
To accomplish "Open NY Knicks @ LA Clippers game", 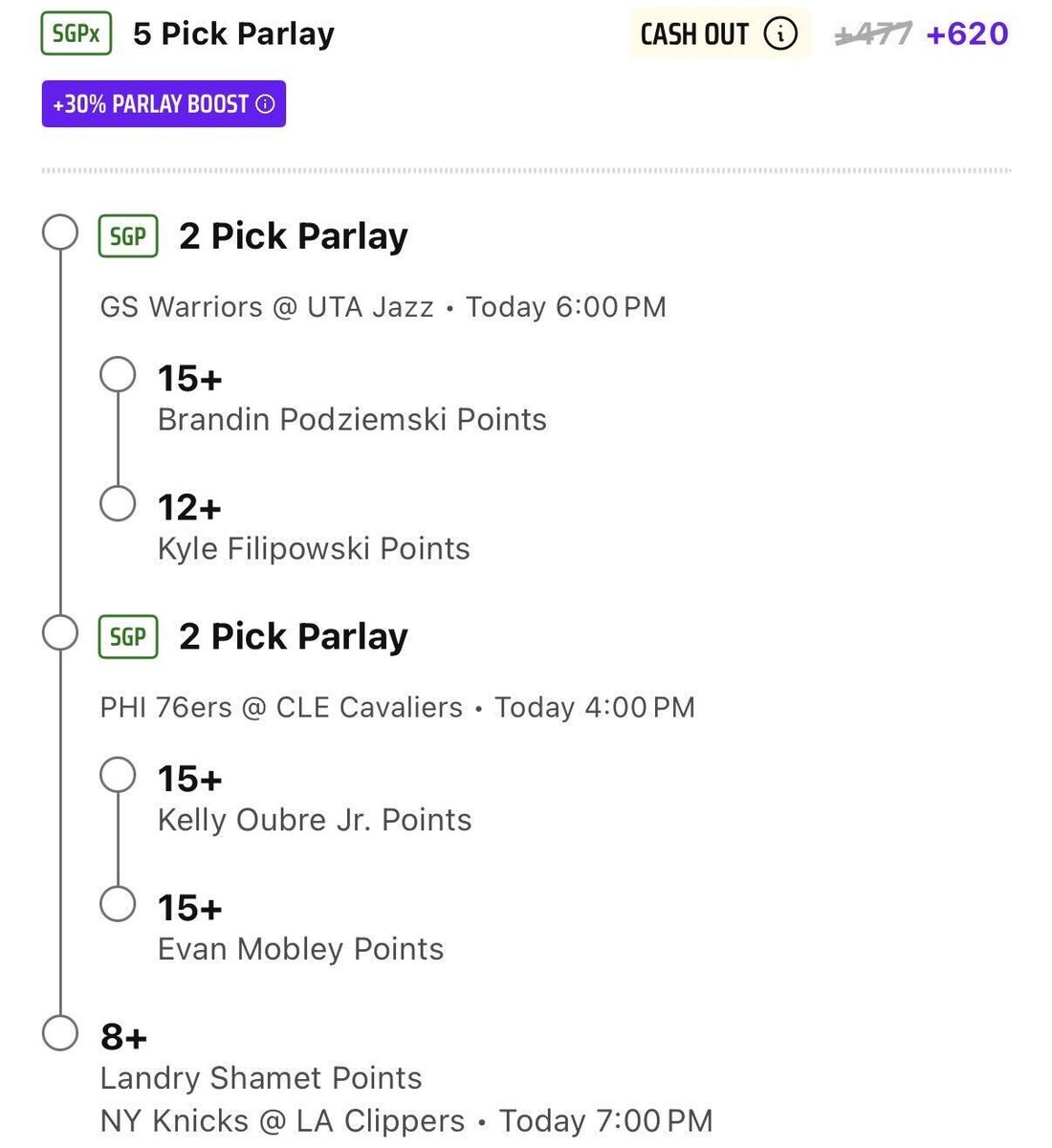I will click(282, 1121).
